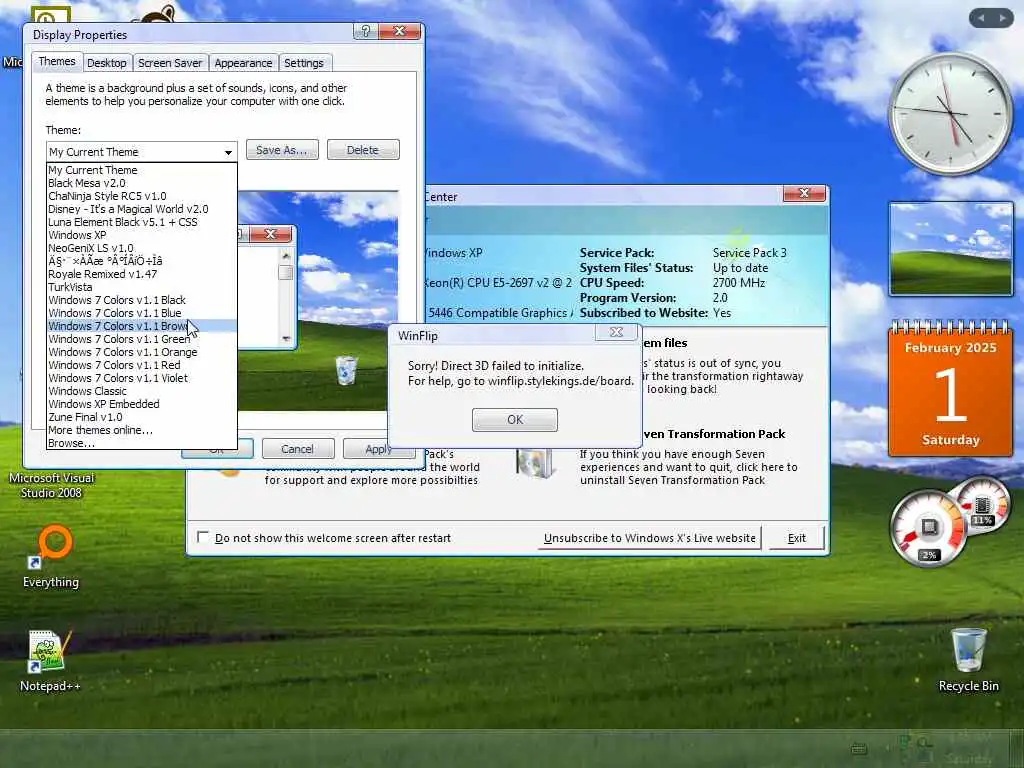Screen dimensions: 1024x768
Task: Open the Recycle Bin on desktop
Action: (x=968, y=660)
